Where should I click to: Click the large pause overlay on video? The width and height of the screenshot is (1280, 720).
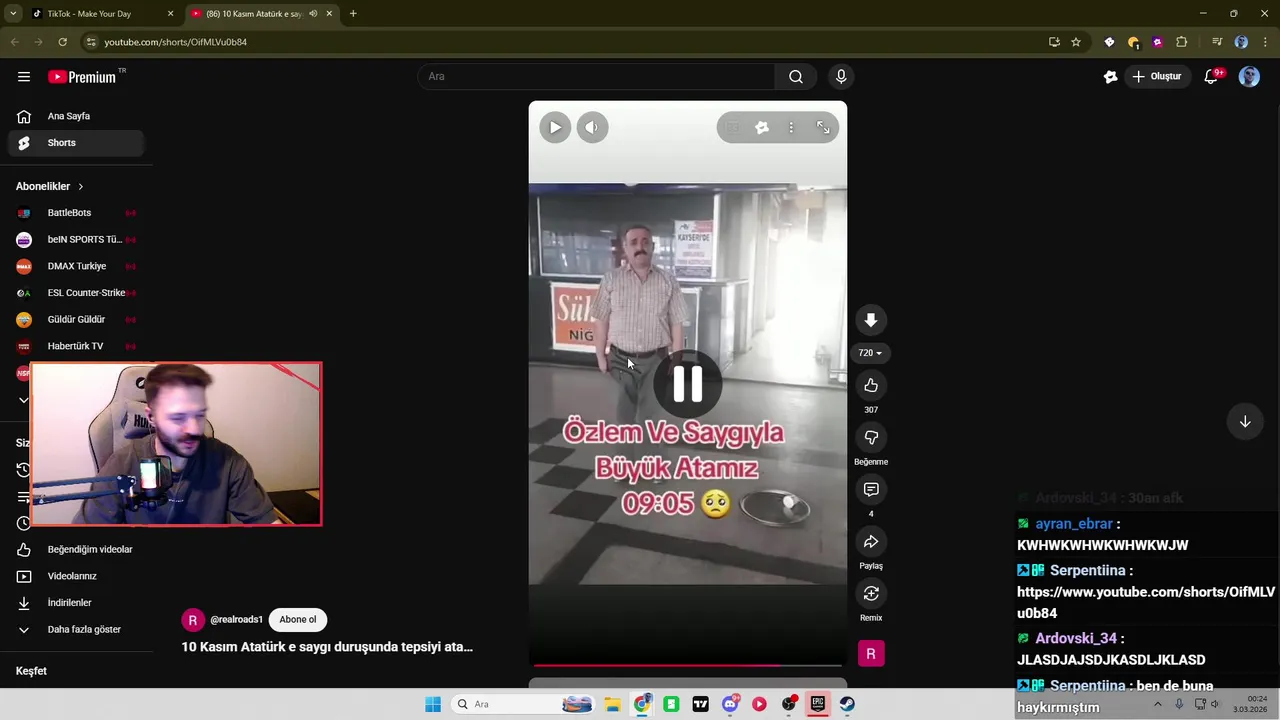pos(688,383)
